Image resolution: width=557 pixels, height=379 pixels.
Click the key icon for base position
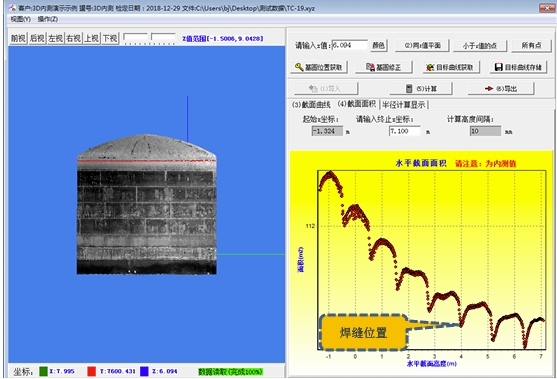[x=299, y=67]
